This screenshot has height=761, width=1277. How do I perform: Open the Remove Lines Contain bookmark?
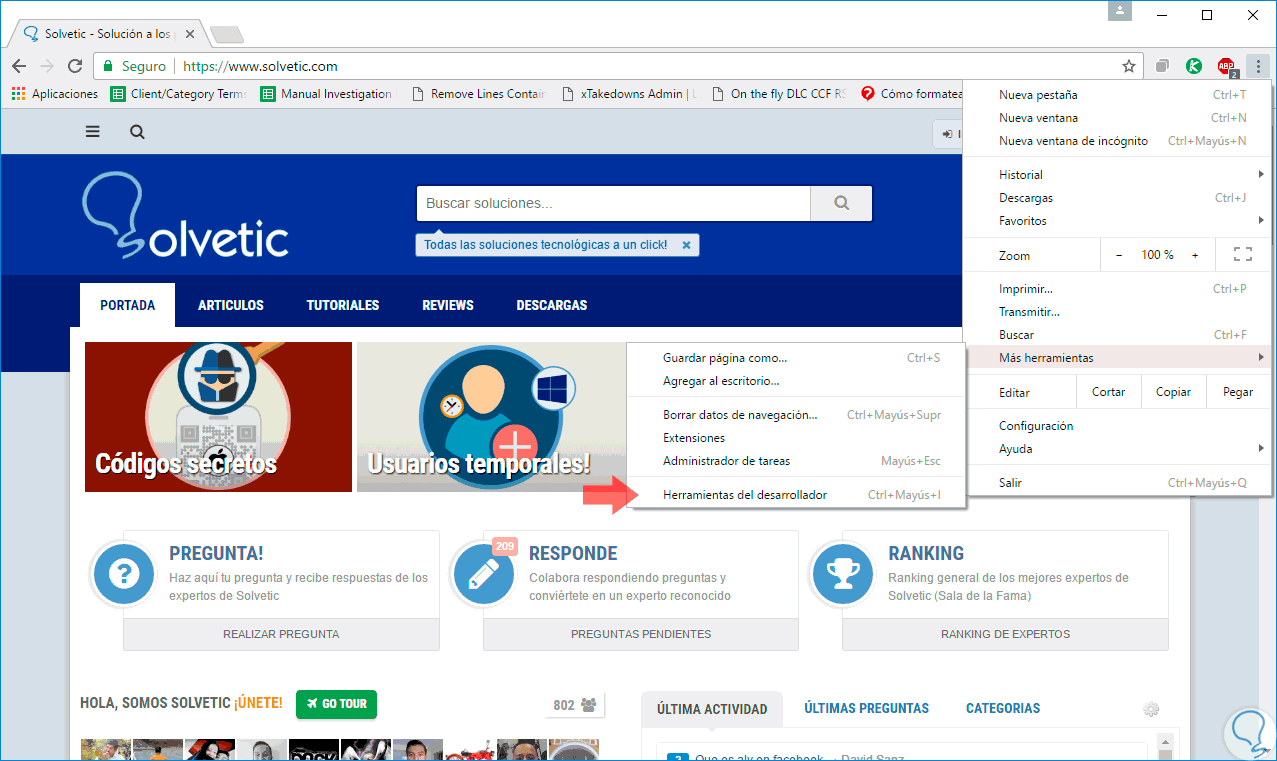click(x=479, y=94)
